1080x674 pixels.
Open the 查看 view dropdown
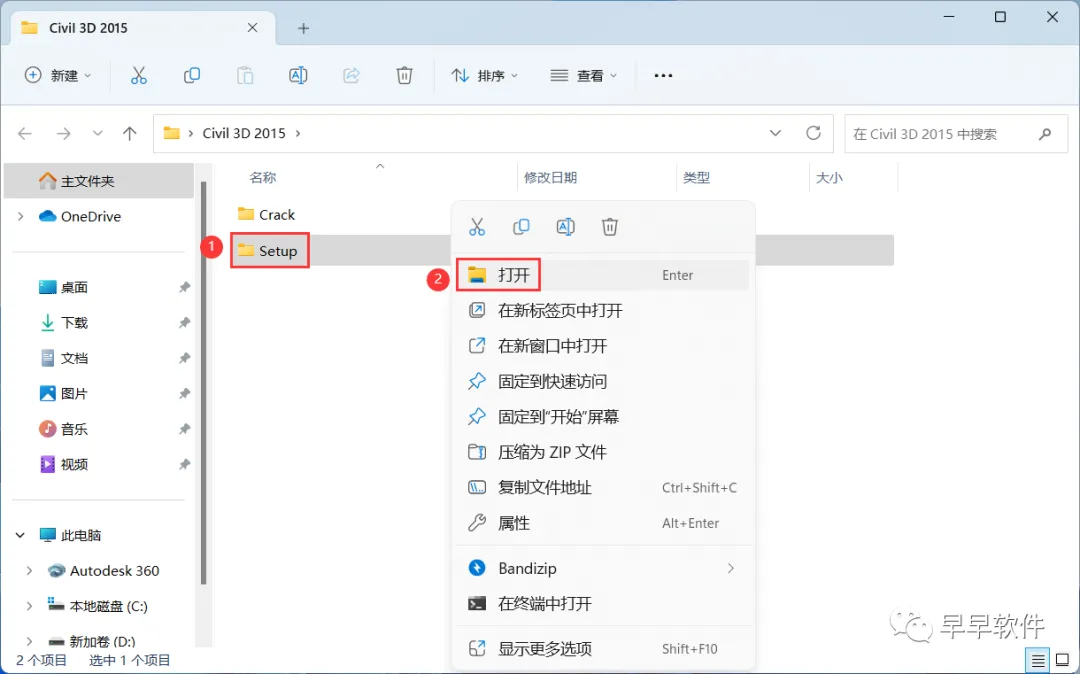(x=583, y=75)
